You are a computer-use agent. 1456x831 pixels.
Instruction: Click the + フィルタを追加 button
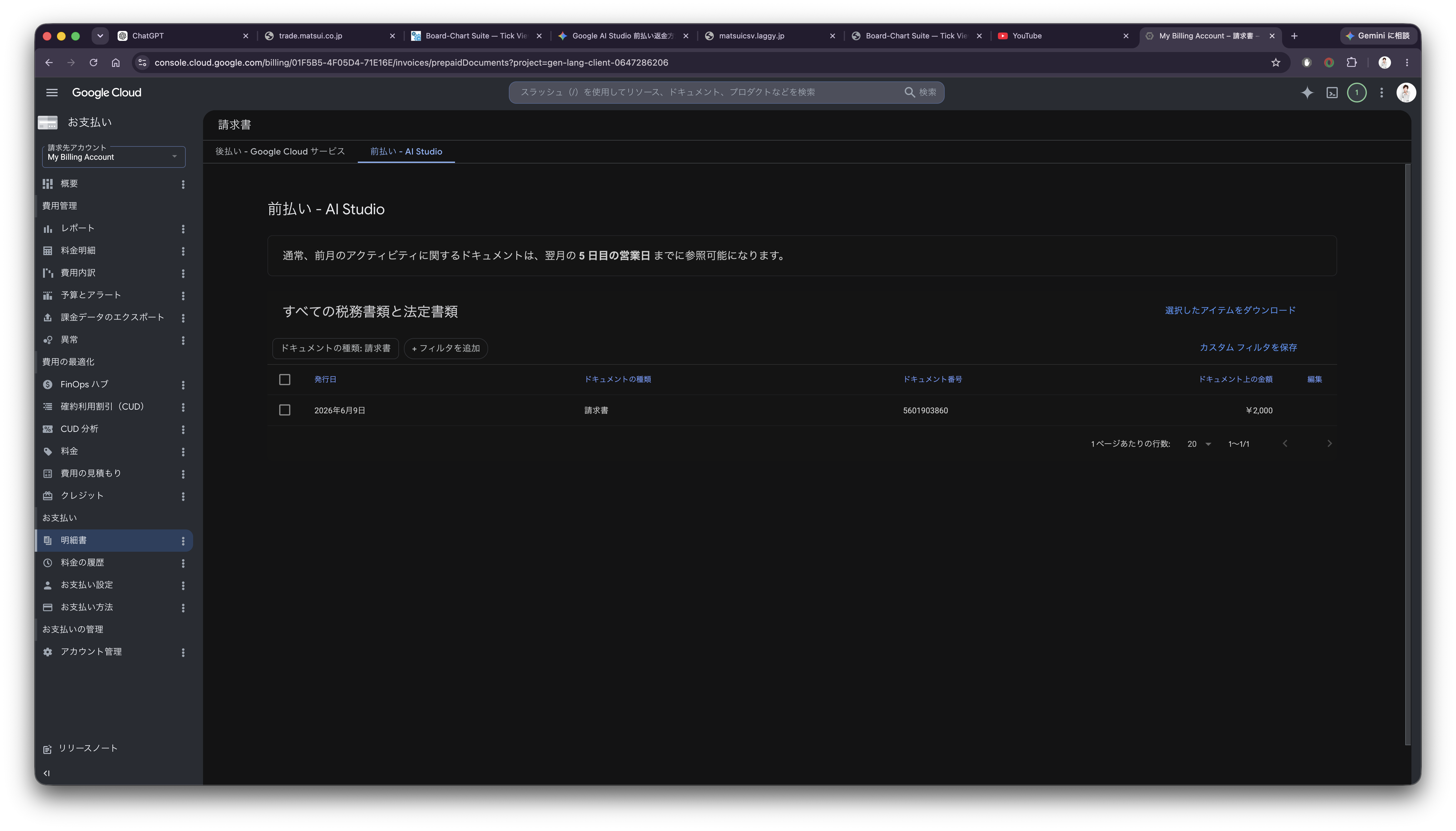tap(446, 348)
